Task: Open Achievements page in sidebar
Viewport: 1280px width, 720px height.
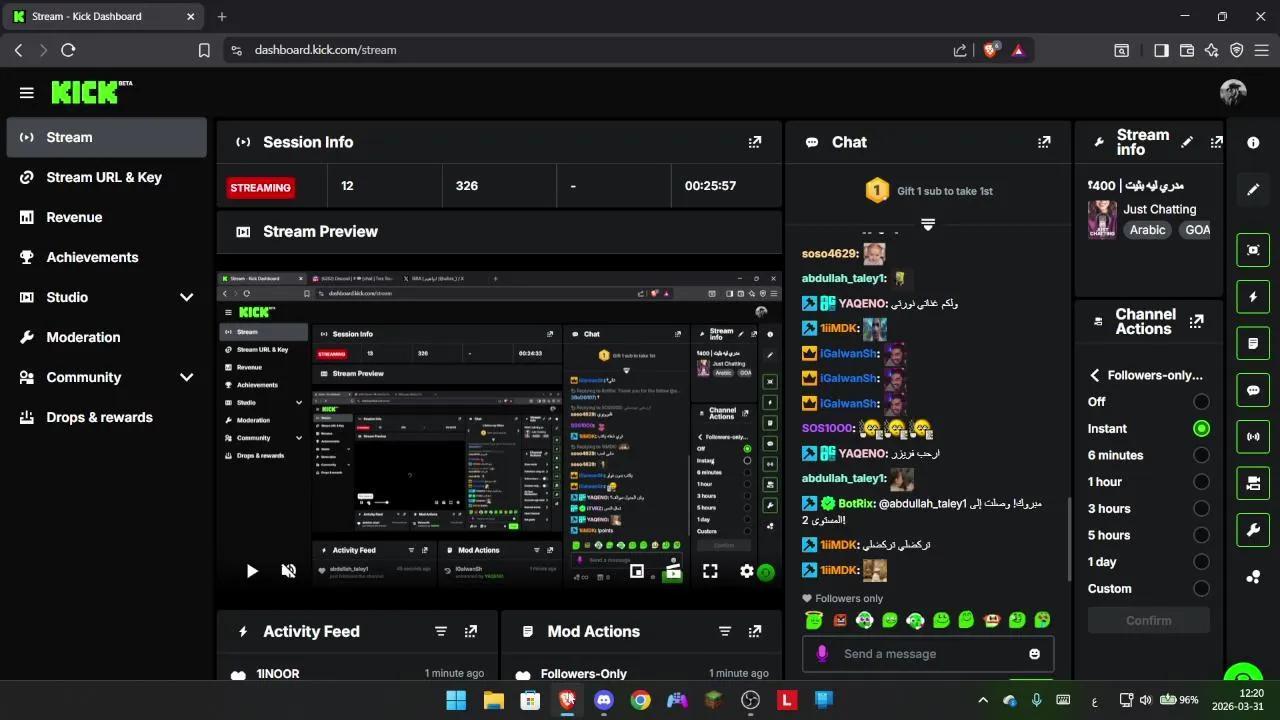Action: coord(107,257)
